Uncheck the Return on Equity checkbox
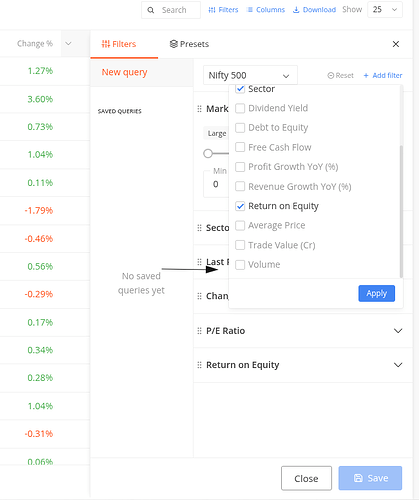 pyautogui.click(x=240, y=206)
